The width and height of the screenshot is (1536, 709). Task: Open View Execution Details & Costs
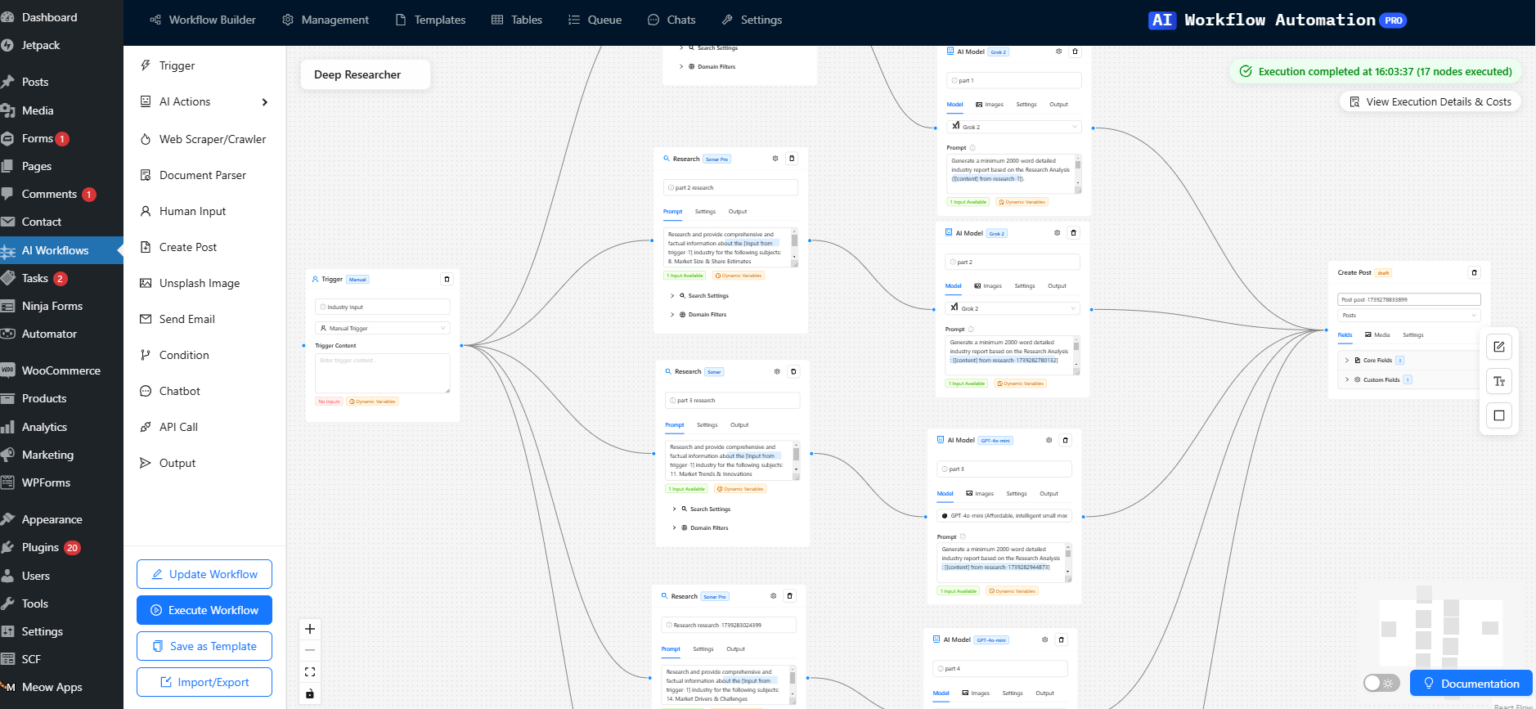tap(1430, 102)
